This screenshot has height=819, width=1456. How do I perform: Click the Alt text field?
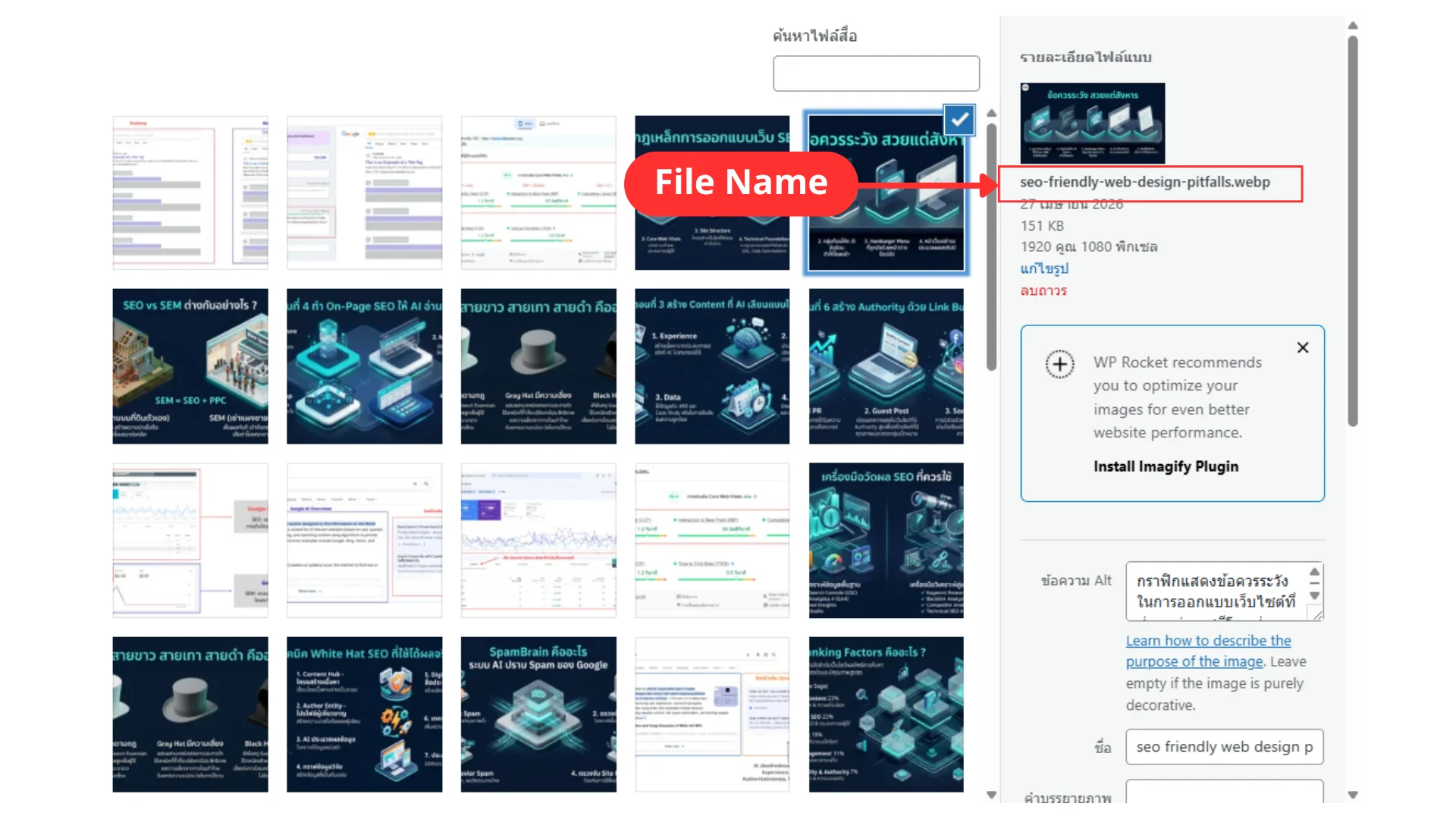pyautogui.click(x=1217, y=591)
